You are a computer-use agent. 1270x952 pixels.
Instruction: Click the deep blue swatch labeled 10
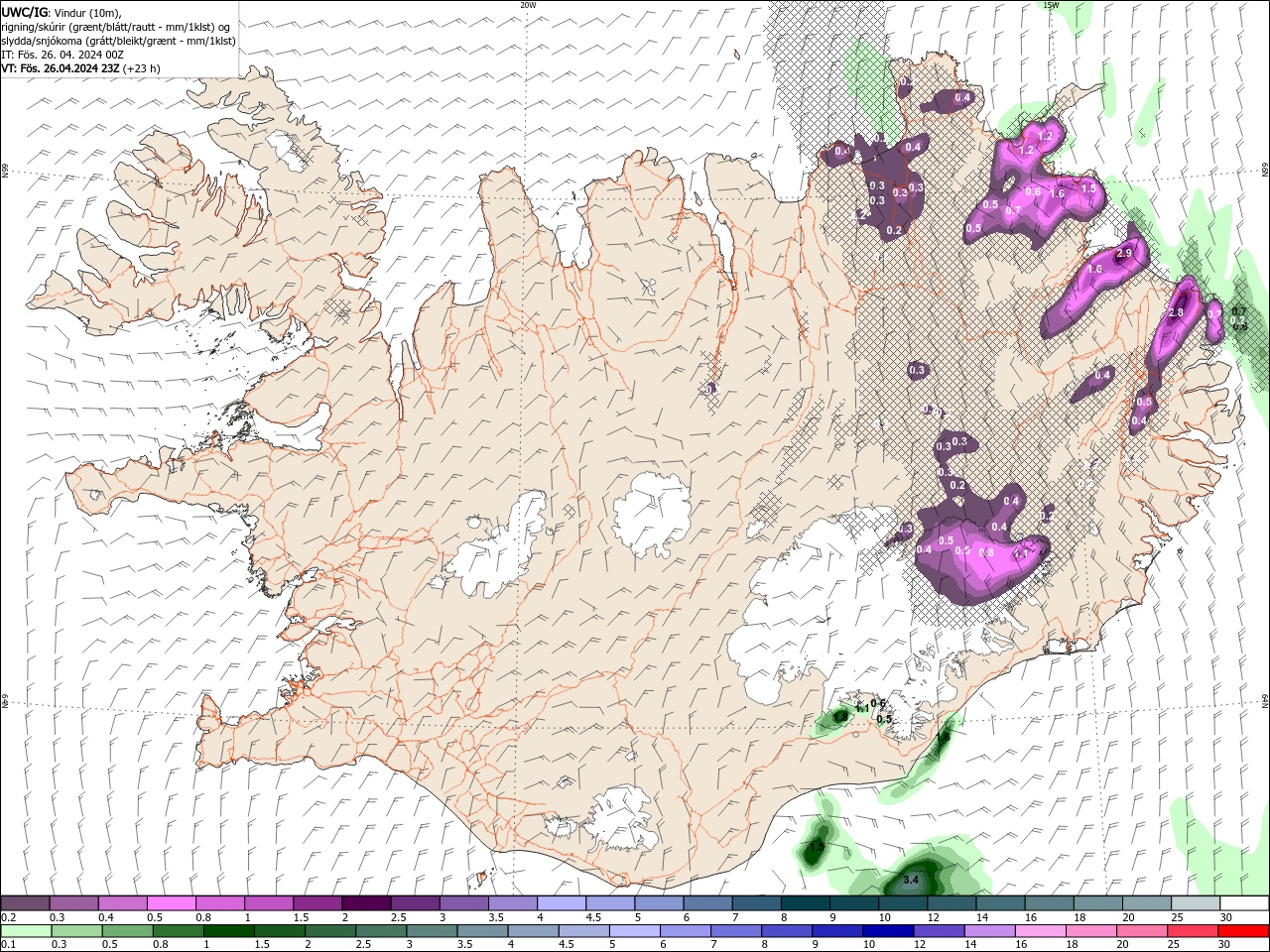pyautogui.click(x=887, y=931)
